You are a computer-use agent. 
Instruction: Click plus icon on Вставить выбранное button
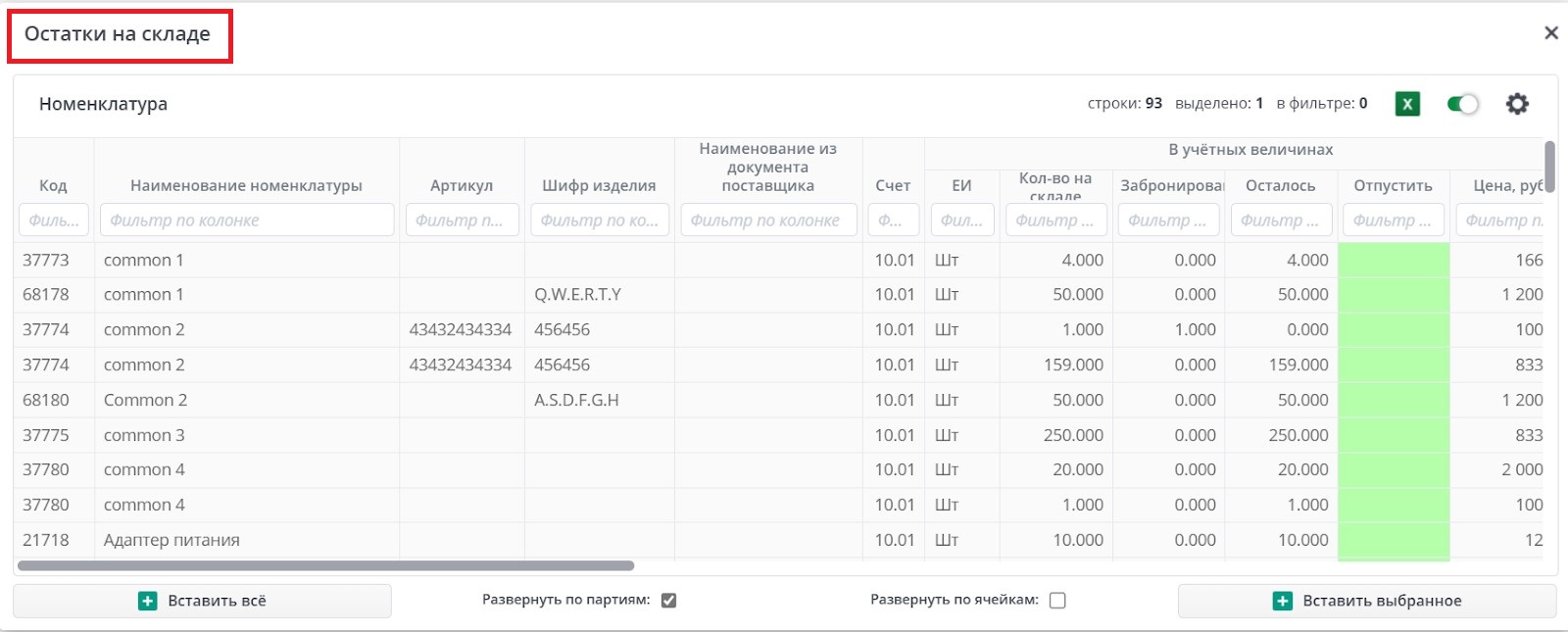(1282, 601)
